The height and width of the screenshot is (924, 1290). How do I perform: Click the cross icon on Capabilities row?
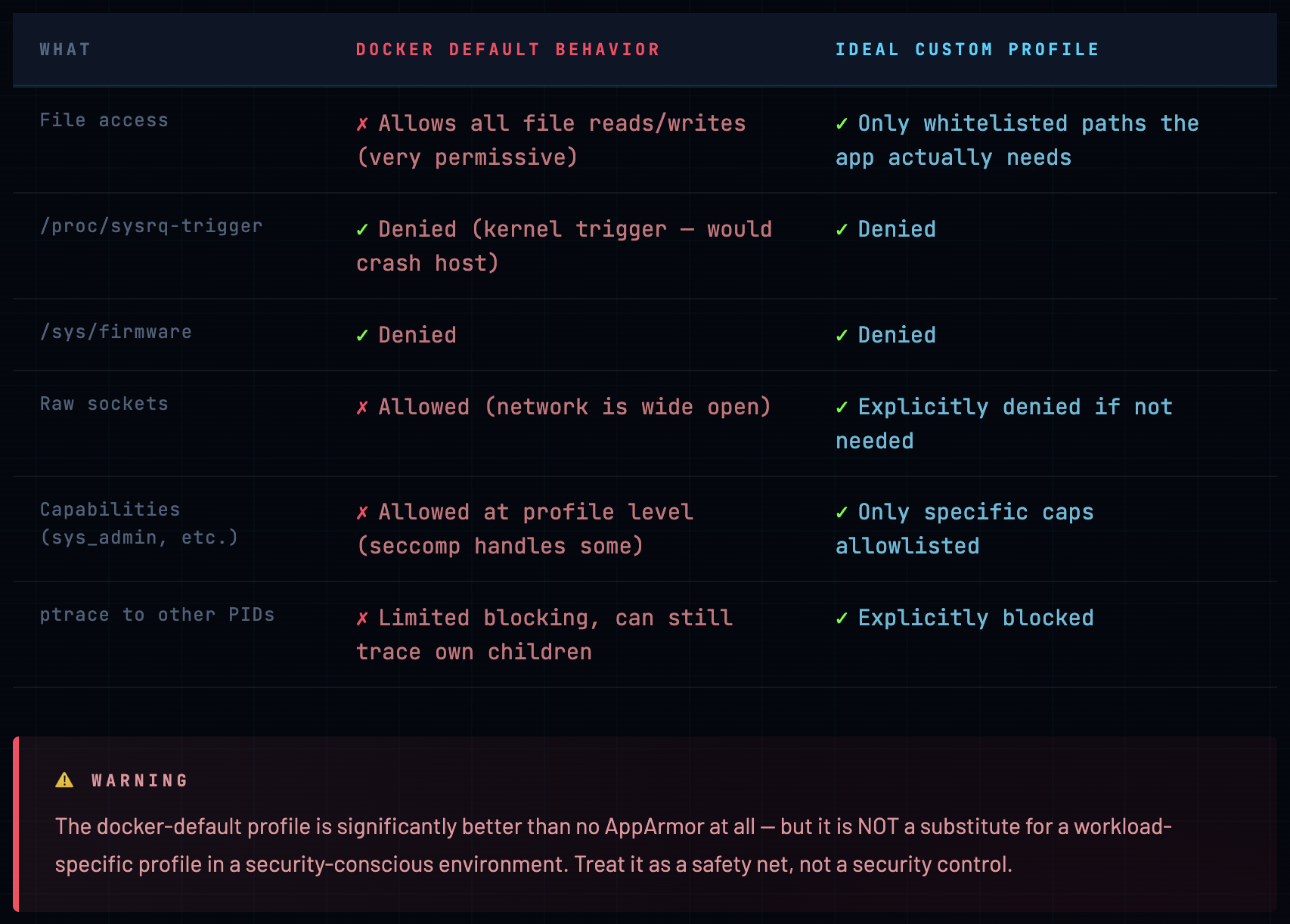pyautogui.click(x=362, y=511)
